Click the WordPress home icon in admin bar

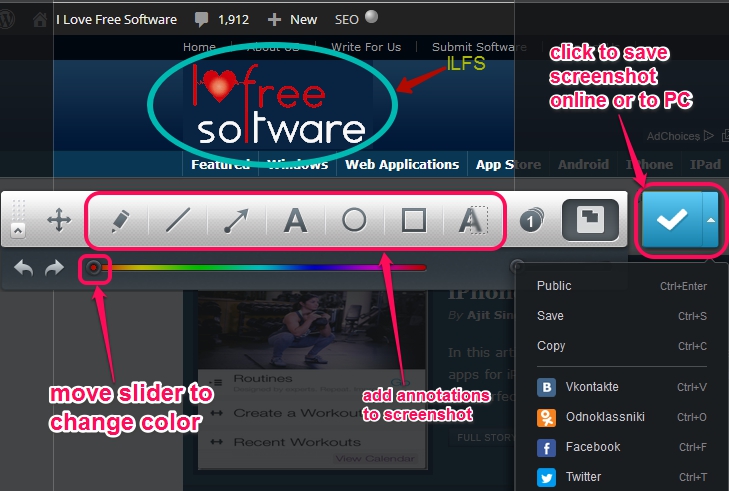tap(40, 20)
